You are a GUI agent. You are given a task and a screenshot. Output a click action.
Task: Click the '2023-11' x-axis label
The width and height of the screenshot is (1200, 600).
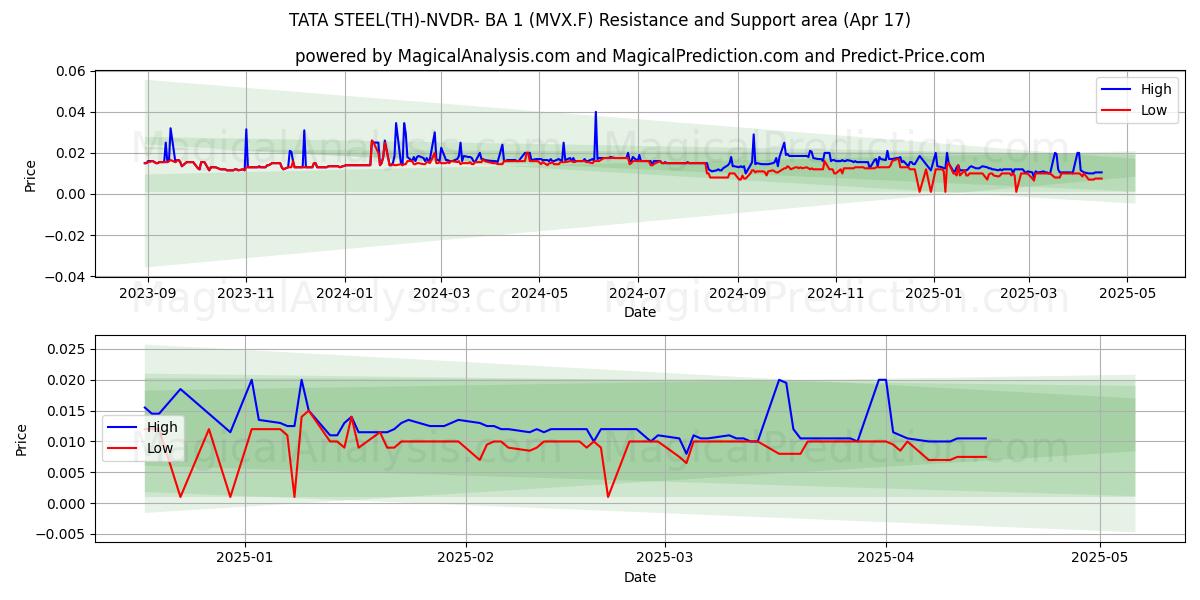pyautogui.click(x=246, y=293)
